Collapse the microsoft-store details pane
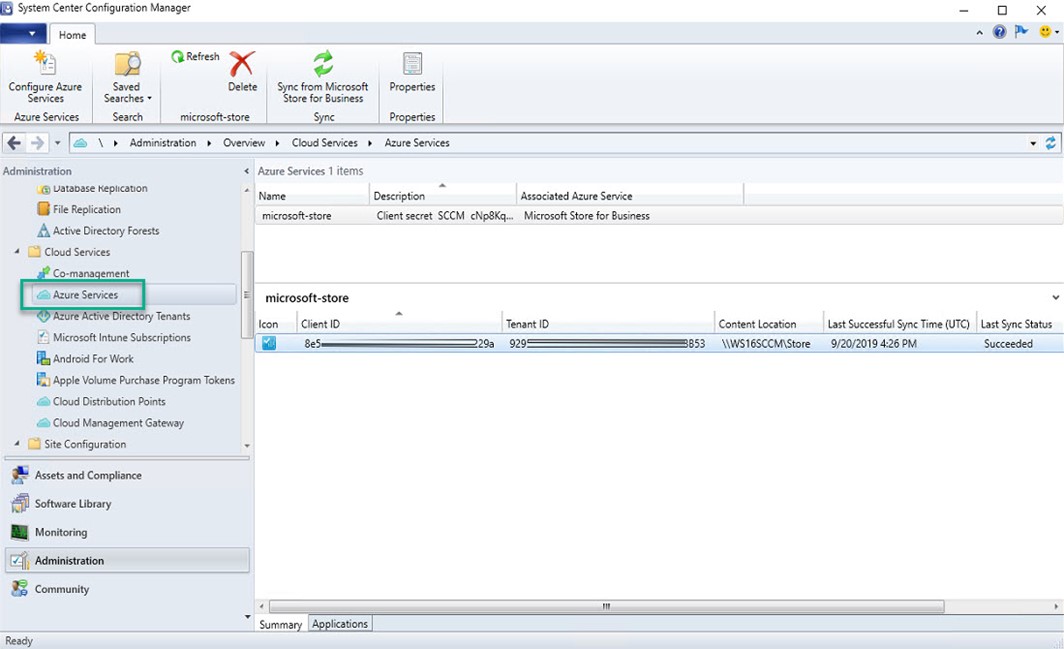Image resolution: width=1064 pixels, height=649 pixels. [1056, 298]
